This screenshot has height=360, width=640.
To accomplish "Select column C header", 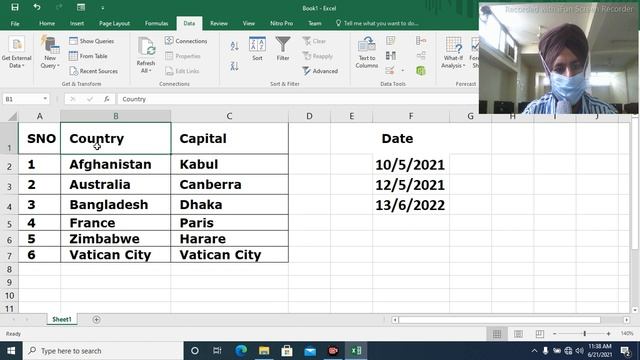I will [229, 116].
